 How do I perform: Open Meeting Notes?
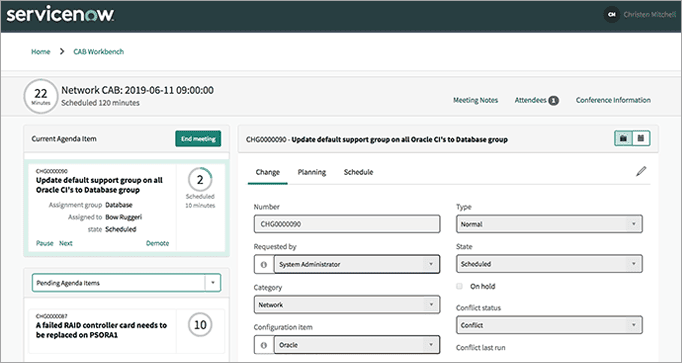[x=475, y=100]
